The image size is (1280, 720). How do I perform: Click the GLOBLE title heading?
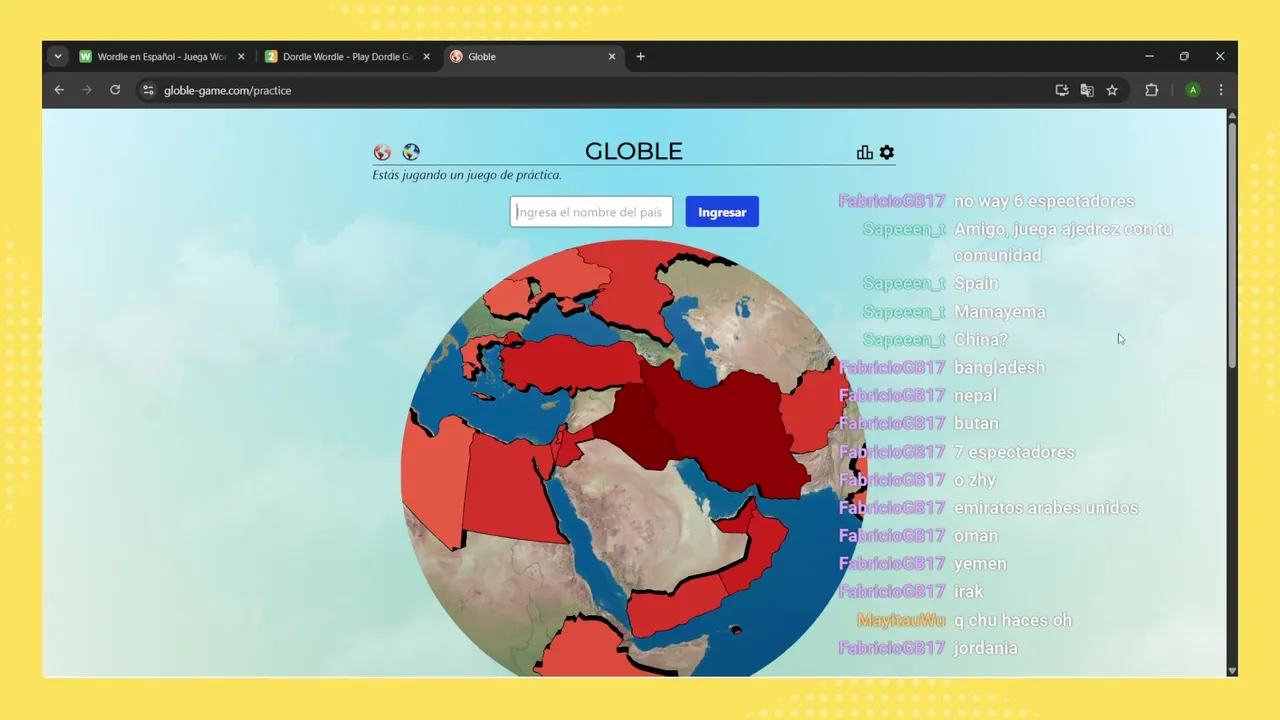tap(634, 151)
